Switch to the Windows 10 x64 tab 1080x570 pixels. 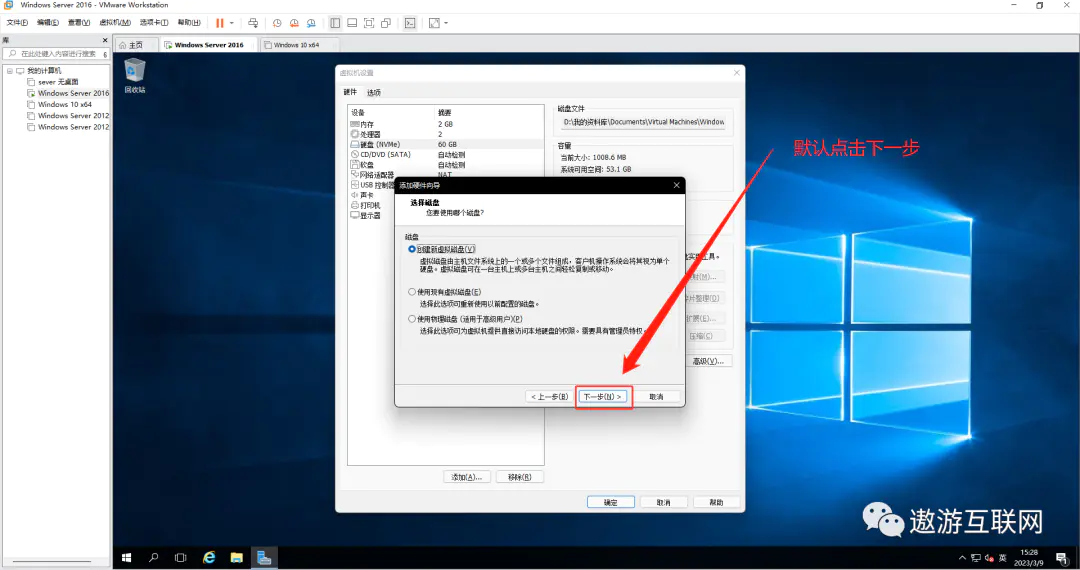(296, 45)
